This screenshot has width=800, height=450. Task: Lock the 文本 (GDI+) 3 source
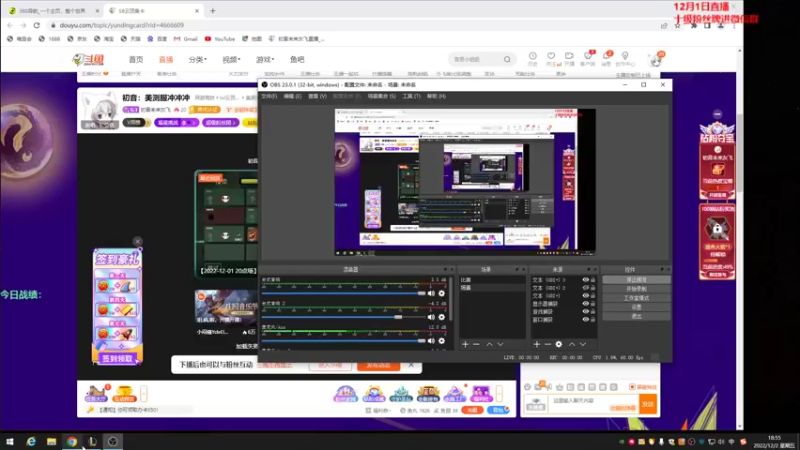coord(593,280)
